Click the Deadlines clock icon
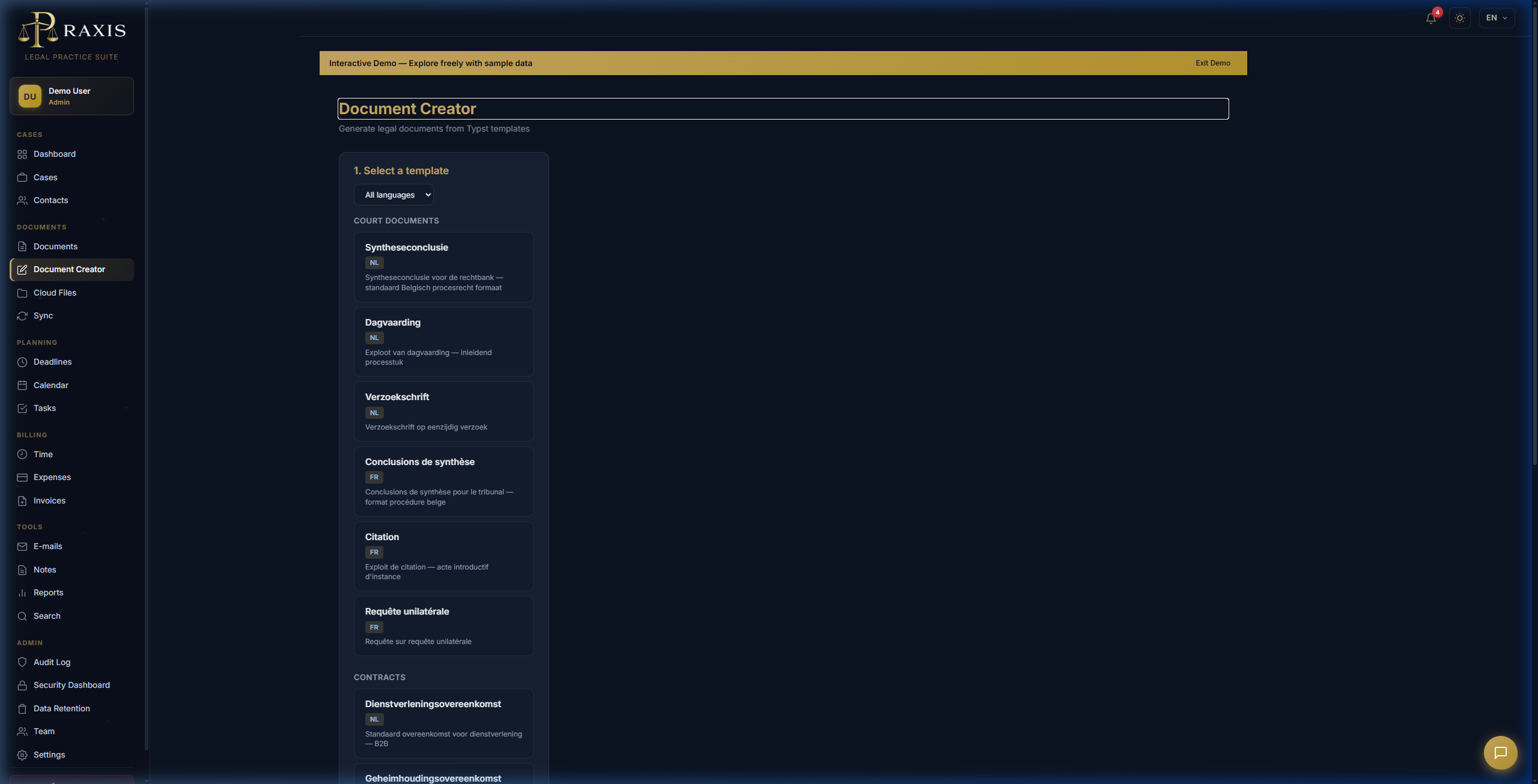This screenshot has width=1538, height=784. pyautogui.click(x=22, y=362)
